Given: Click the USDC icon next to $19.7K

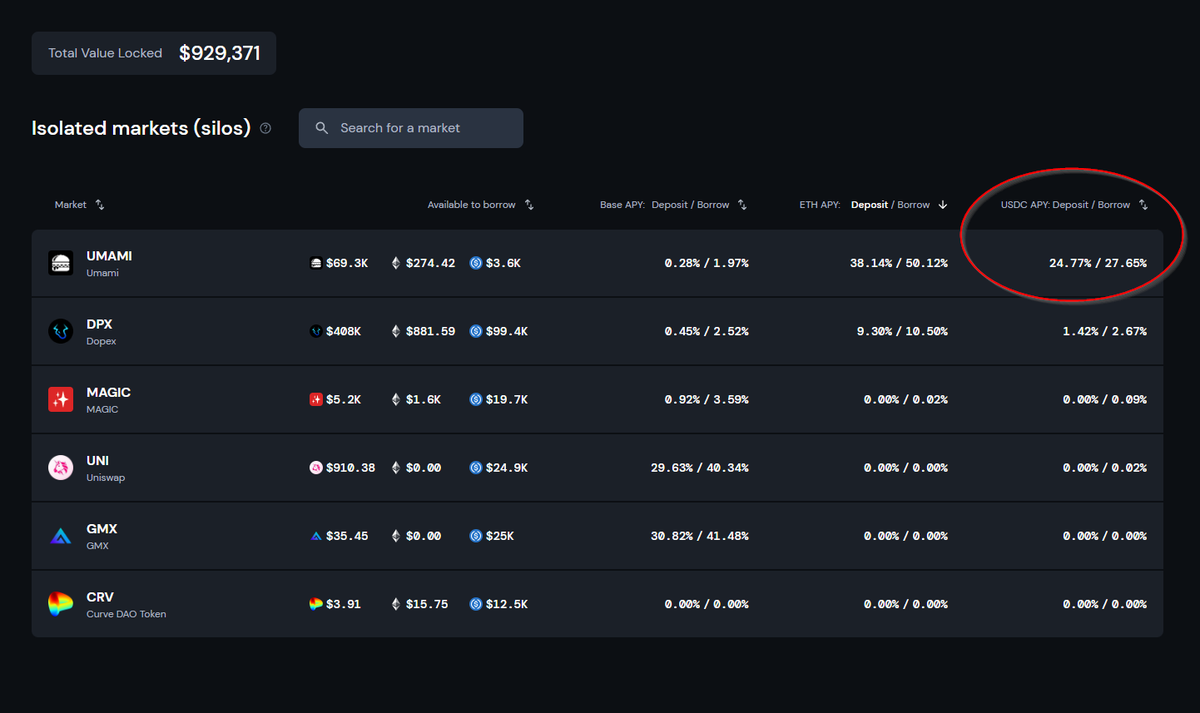Looking at the screenshot, I should tap(476, 399).
